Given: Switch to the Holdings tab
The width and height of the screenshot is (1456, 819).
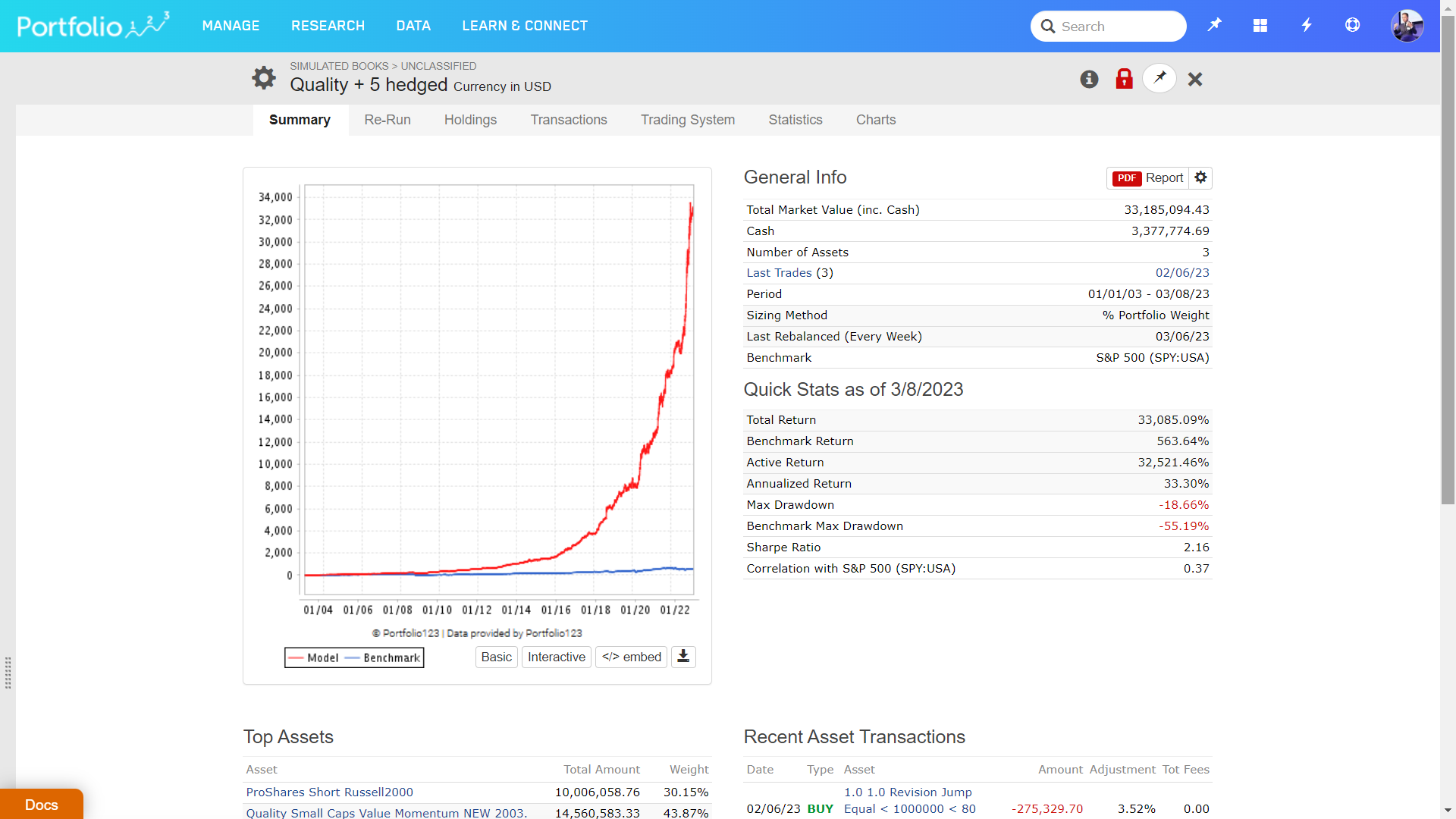Looking at the screenshot, I should 470,120.
